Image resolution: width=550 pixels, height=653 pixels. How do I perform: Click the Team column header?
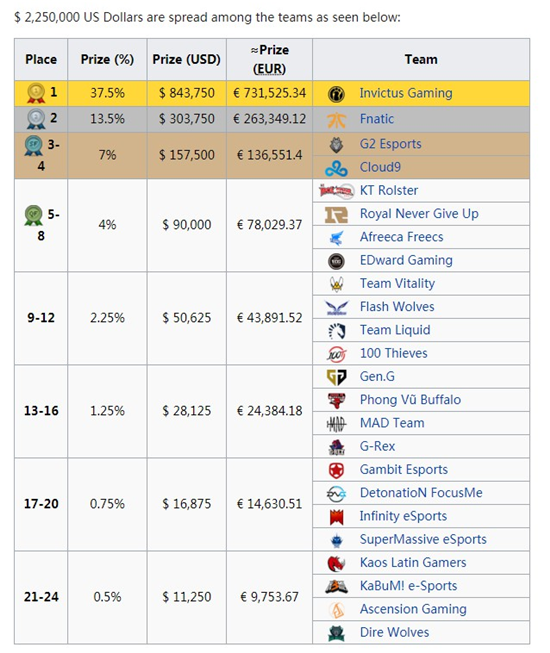pyautogui.click(x=421, y=60)
